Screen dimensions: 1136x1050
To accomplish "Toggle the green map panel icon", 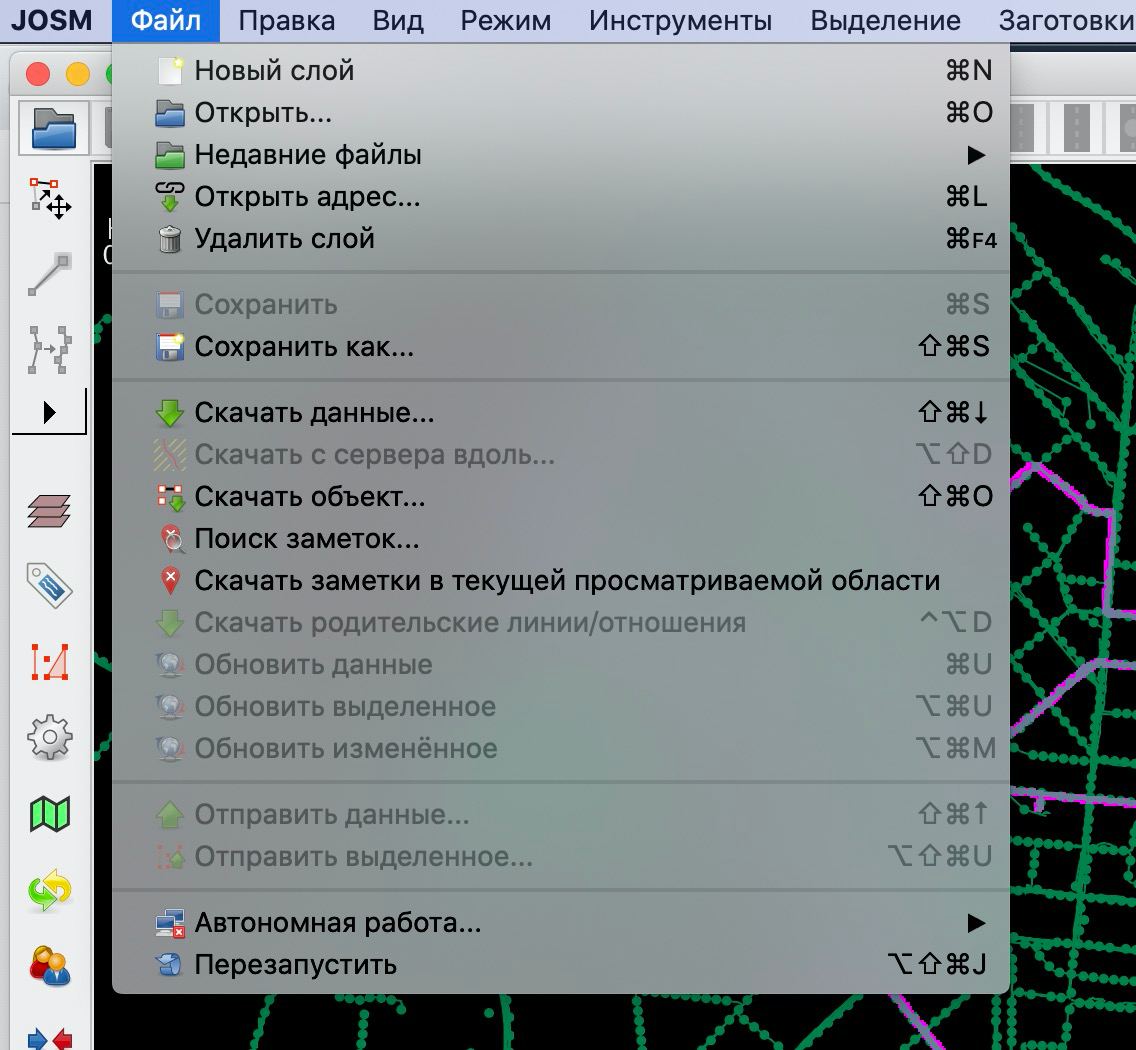I will coord(49,814).
